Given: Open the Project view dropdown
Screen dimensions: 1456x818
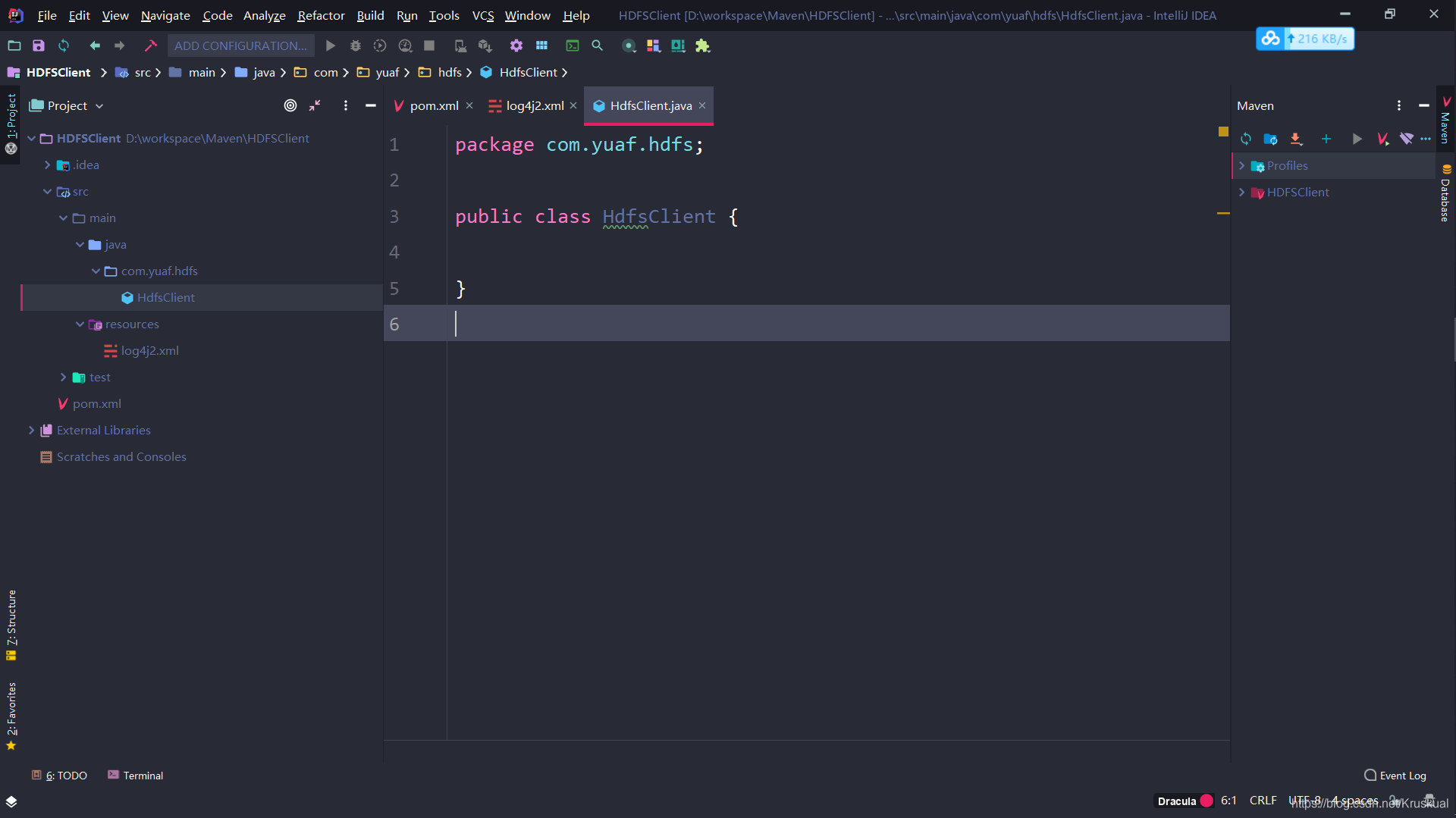Looking at the screenshot, I should pyautogui.click(x=66, y=105).
